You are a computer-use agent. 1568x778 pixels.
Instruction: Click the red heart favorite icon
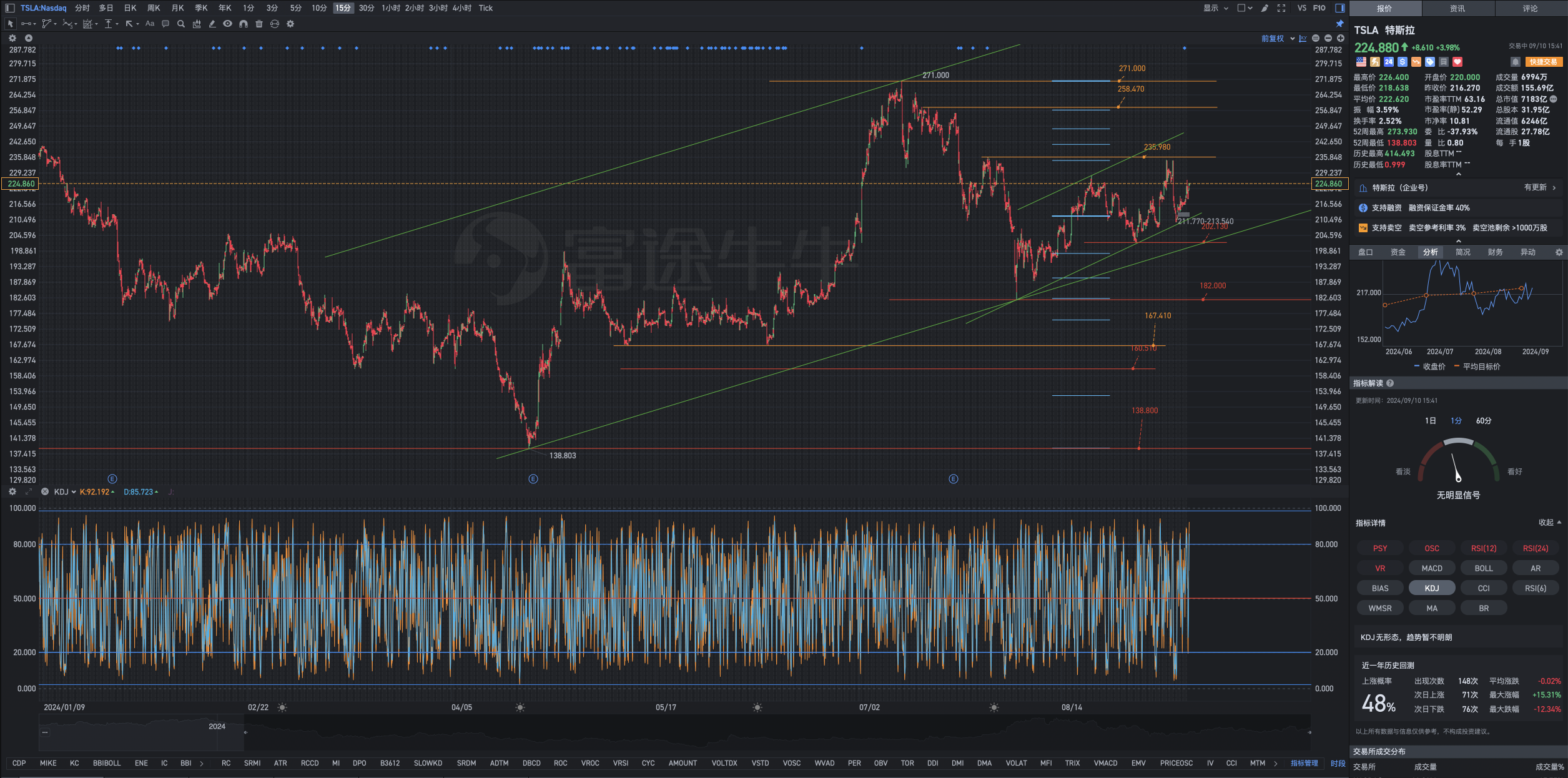(1457, 62)
